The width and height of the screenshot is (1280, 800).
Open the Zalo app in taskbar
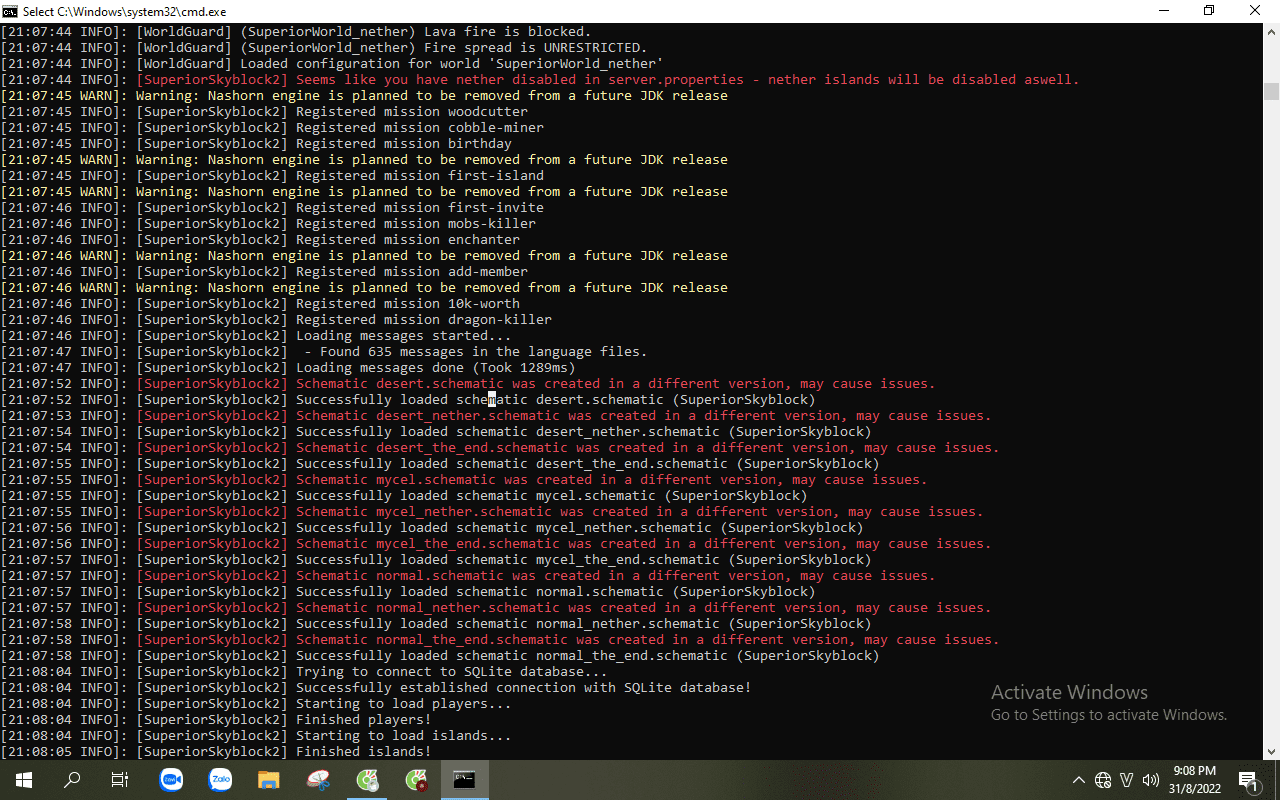pos(220,780)
